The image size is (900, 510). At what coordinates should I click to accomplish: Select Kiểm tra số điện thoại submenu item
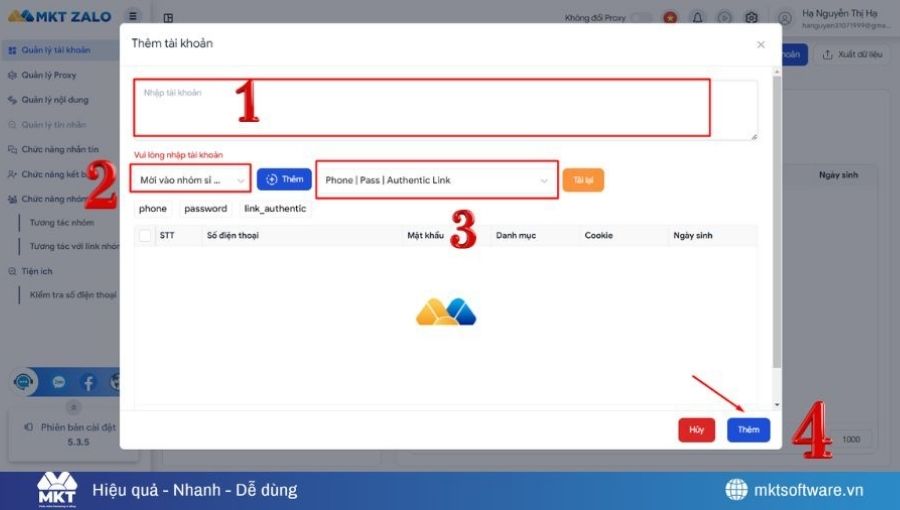point(73,295)
